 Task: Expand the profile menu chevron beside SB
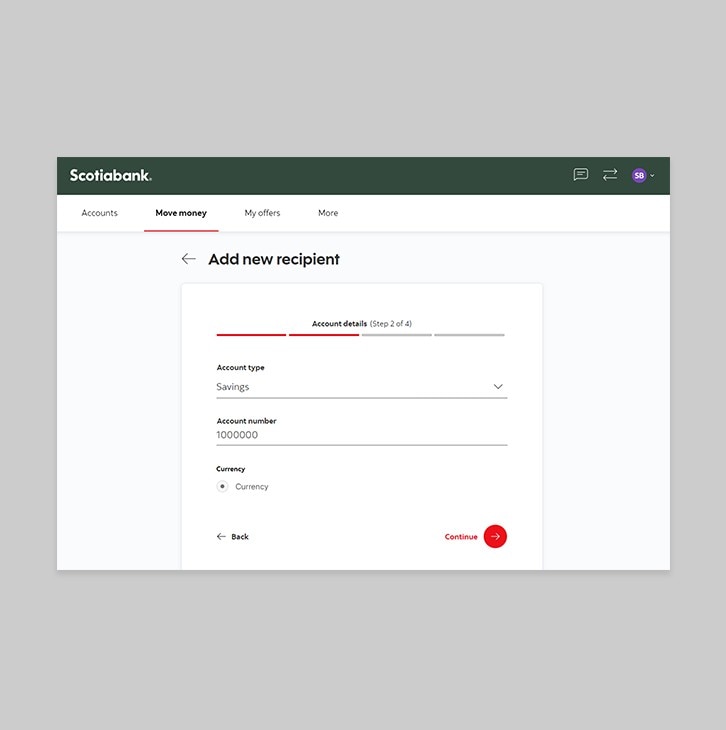click(x=652, y=176)
